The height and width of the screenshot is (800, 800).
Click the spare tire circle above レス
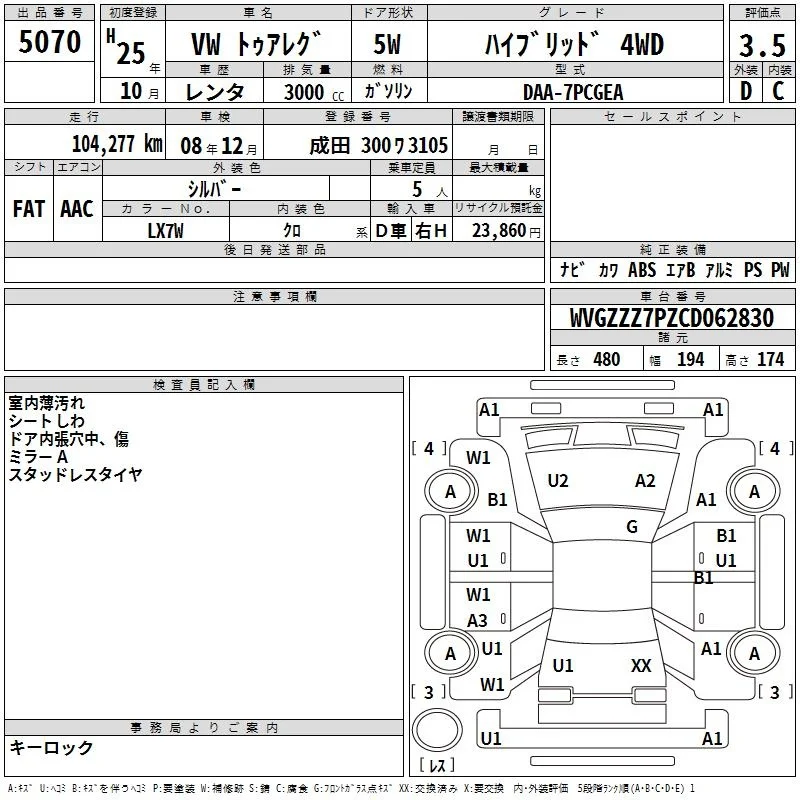point(437,730)
